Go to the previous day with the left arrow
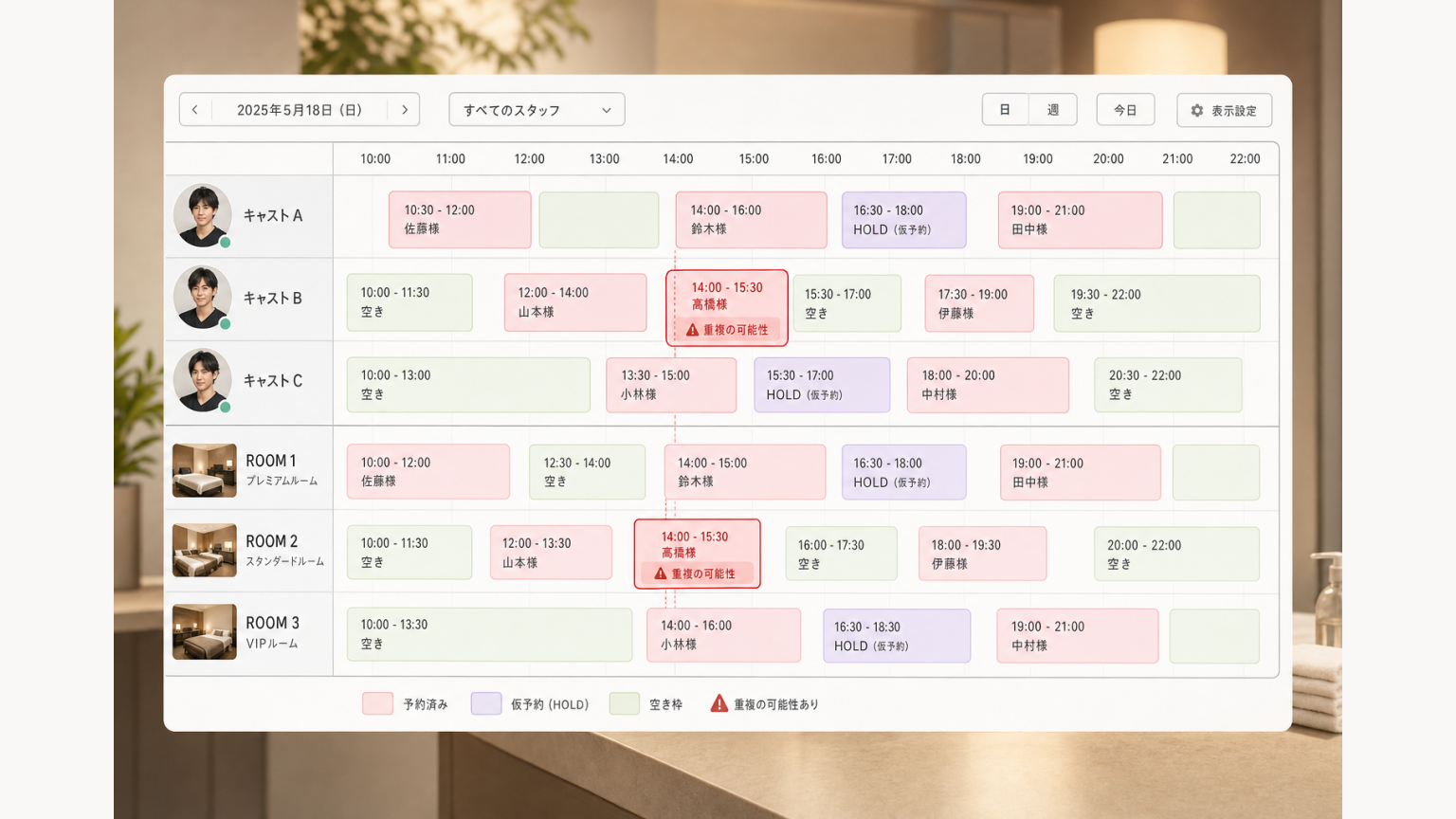This screenshot has width=1456, height=819. tap(195, 110)
